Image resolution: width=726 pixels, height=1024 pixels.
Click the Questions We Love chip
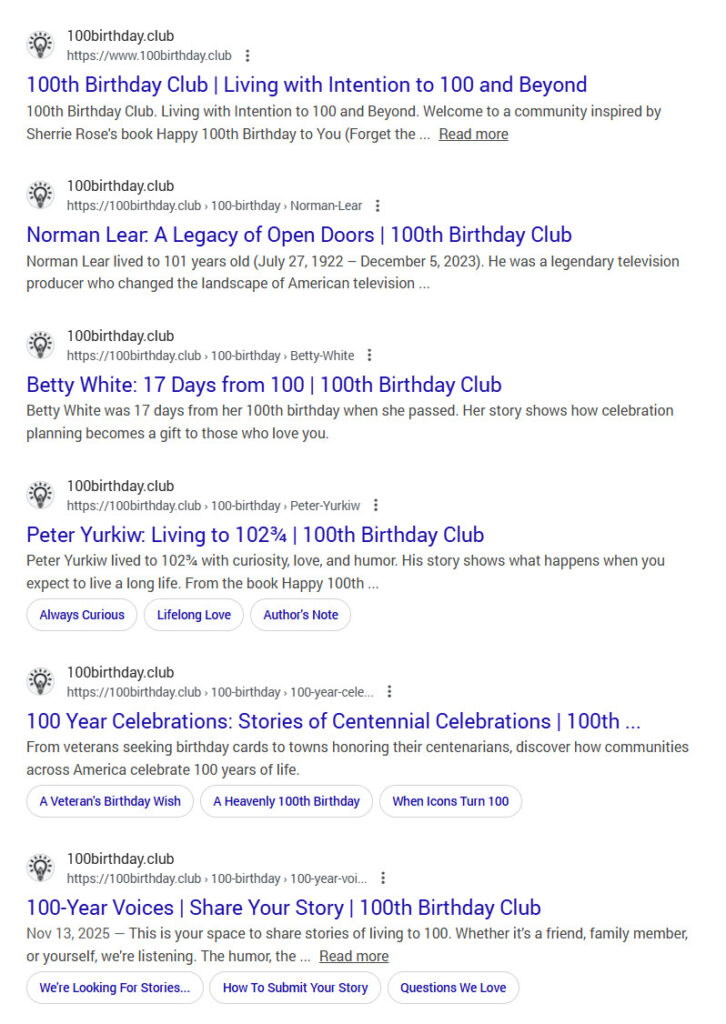click(x=453, y=988)
